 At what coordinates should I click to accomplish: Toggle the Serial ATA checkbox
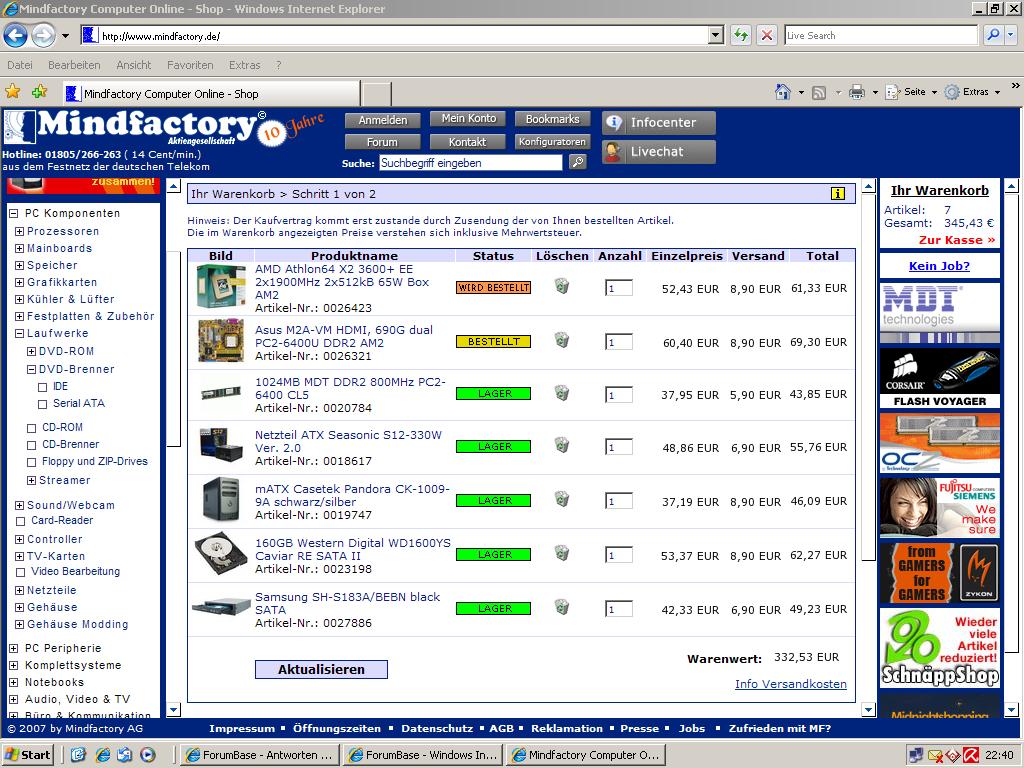[42, 404]
